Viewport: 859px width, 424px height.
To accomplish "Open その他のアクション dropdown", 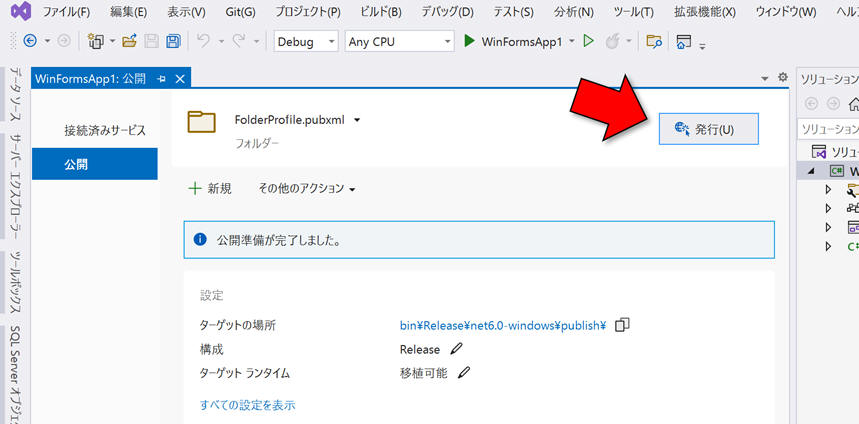I will pos(307,188).
